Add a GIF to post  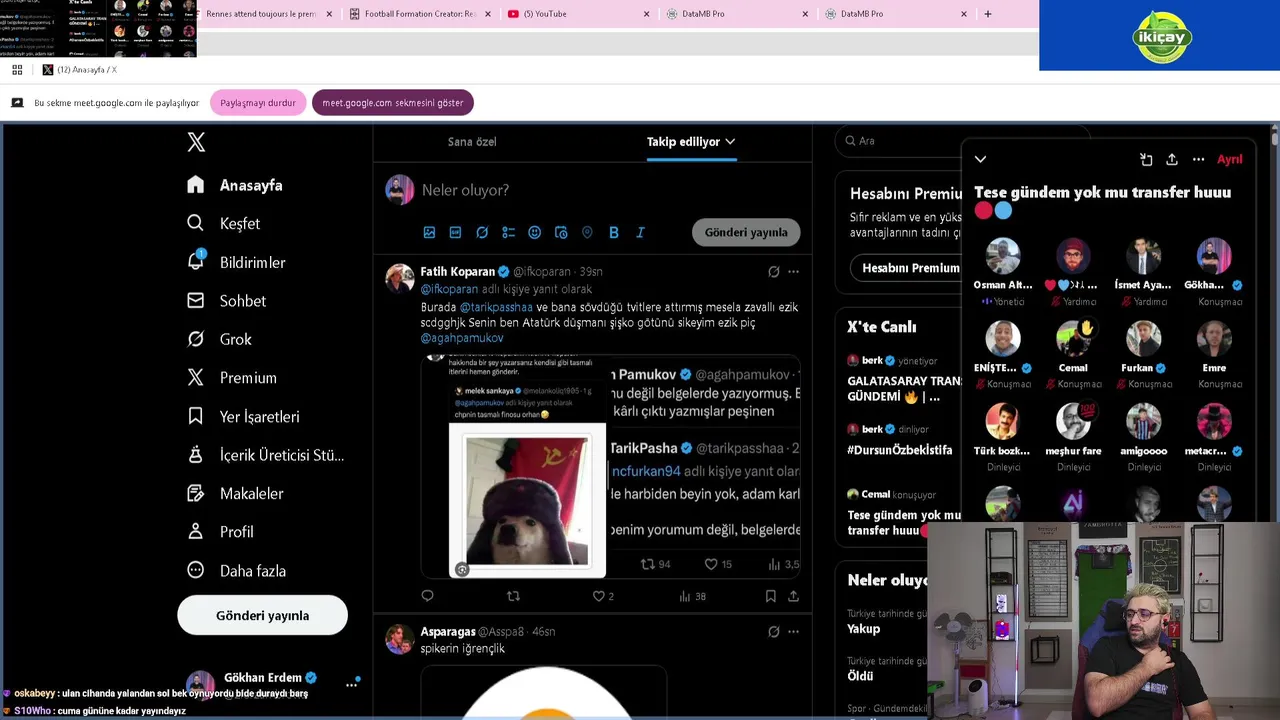(455, 232)
